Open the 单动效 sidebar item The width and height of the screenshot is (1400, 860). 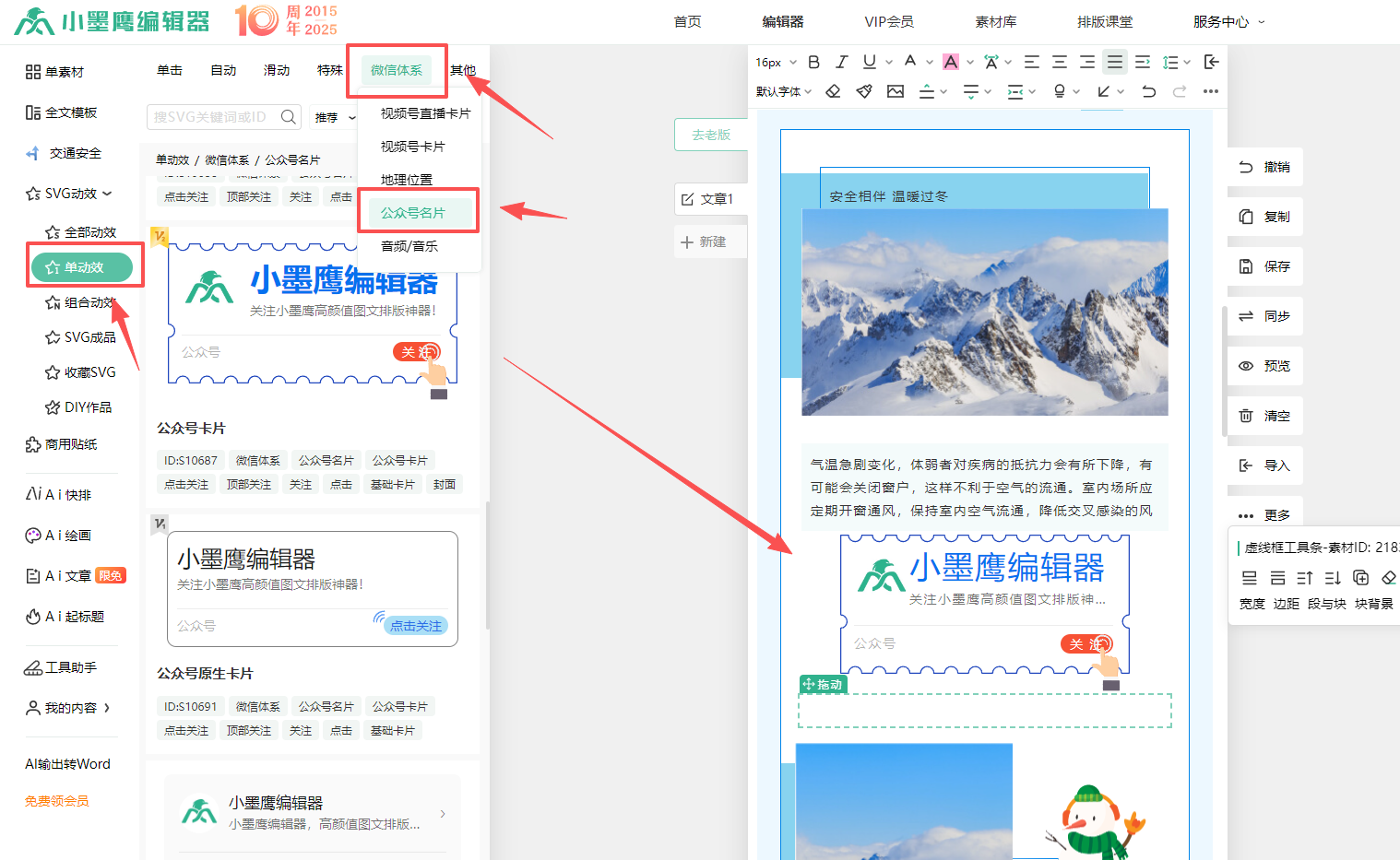tap(82, 267)
